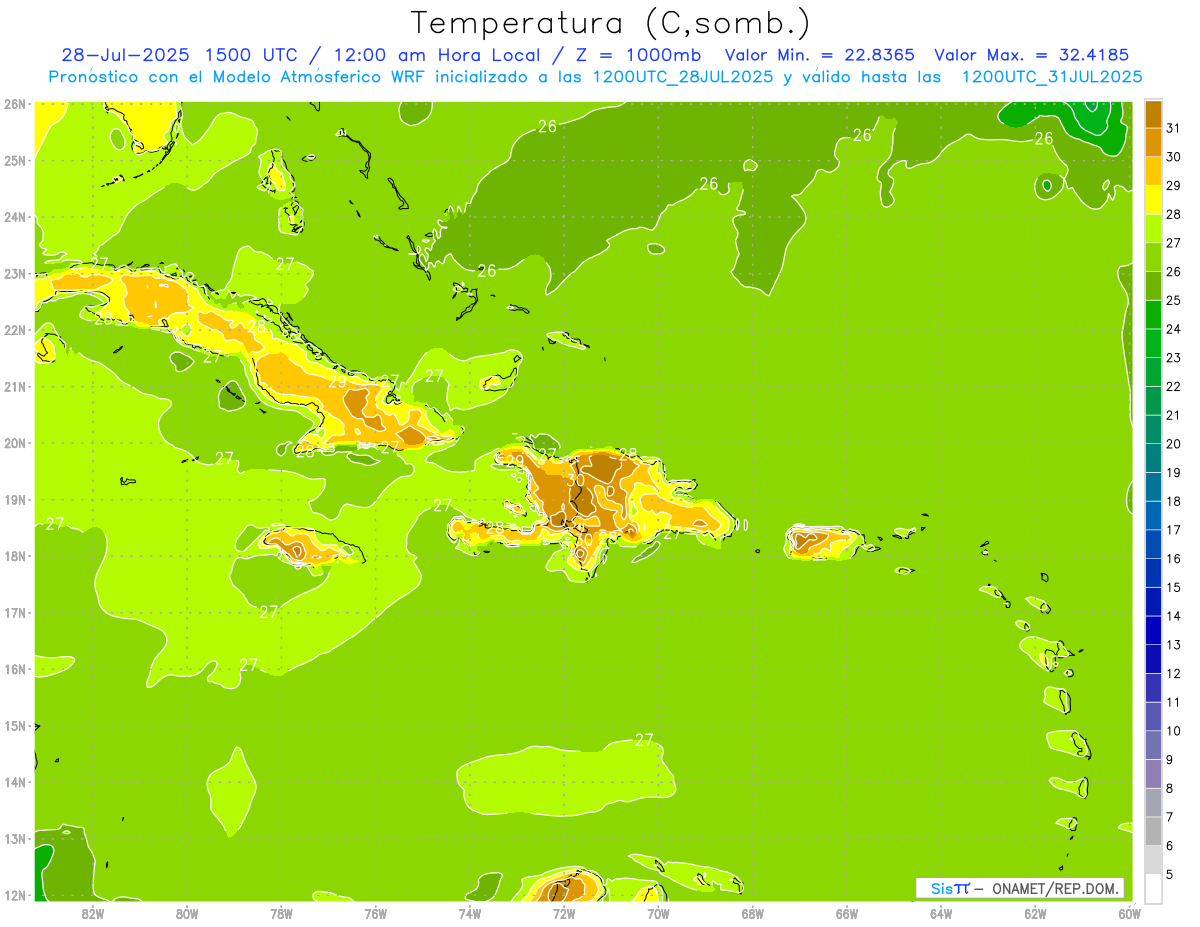
Task: Select the gray legend band between 6 and 7
Action: pos(1154,832)
